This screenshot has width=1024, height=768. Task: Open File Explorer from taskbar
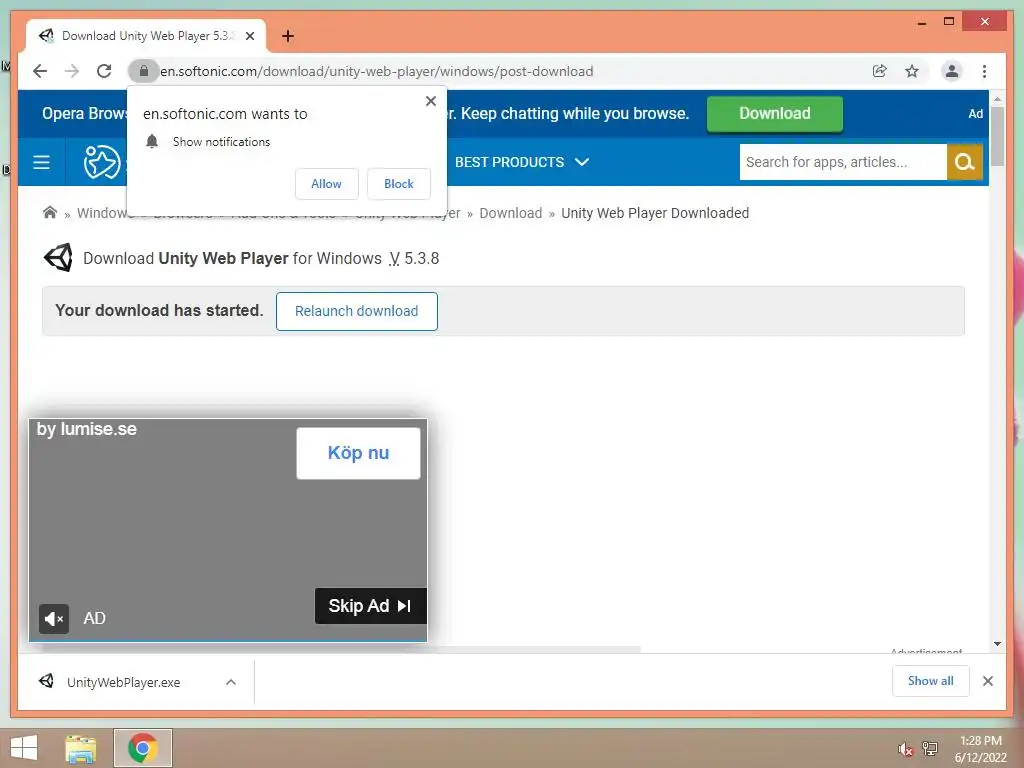(x=81, y=748)
